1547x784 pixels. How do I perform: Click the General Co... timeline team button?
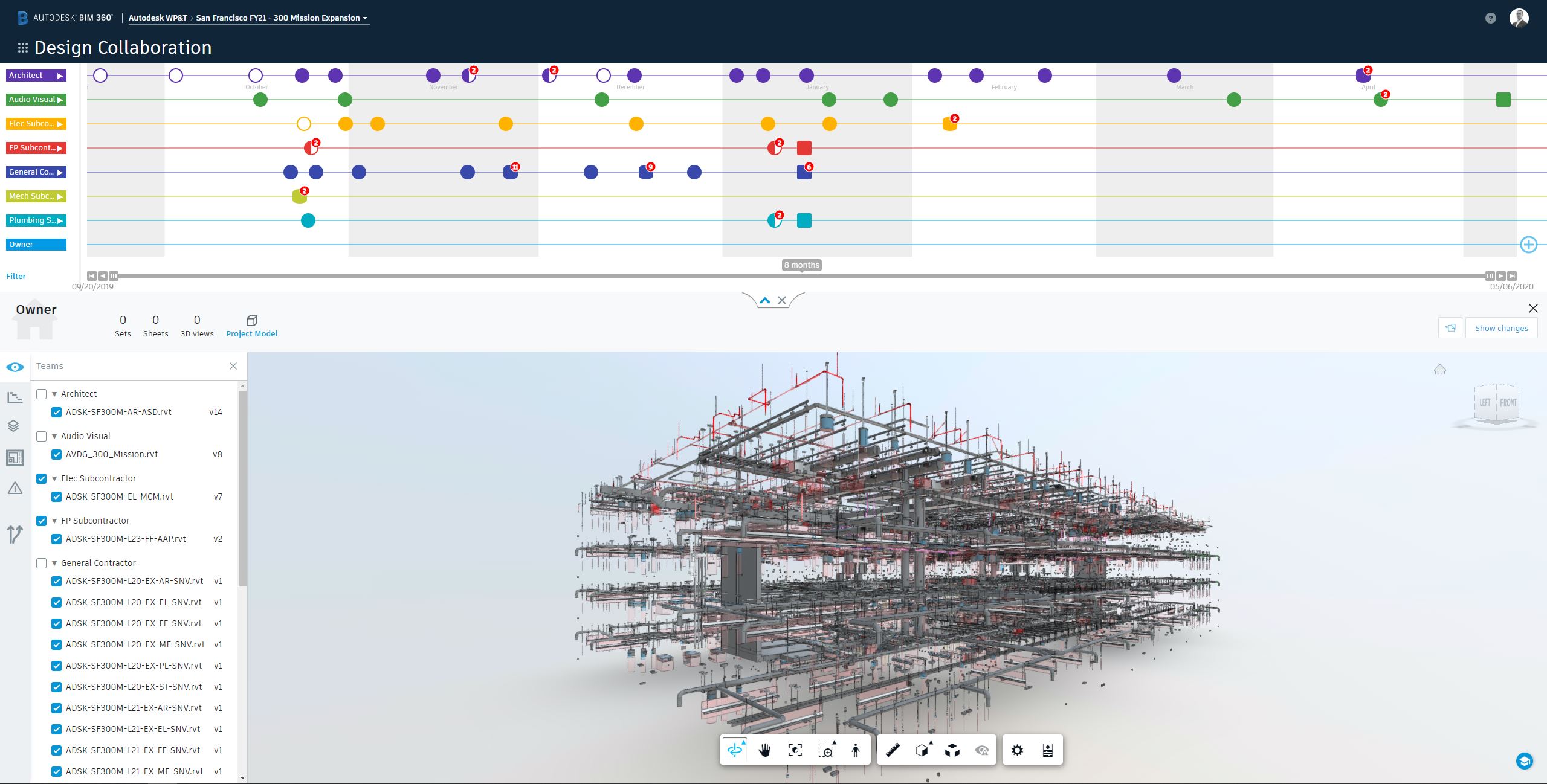[36, 172]
